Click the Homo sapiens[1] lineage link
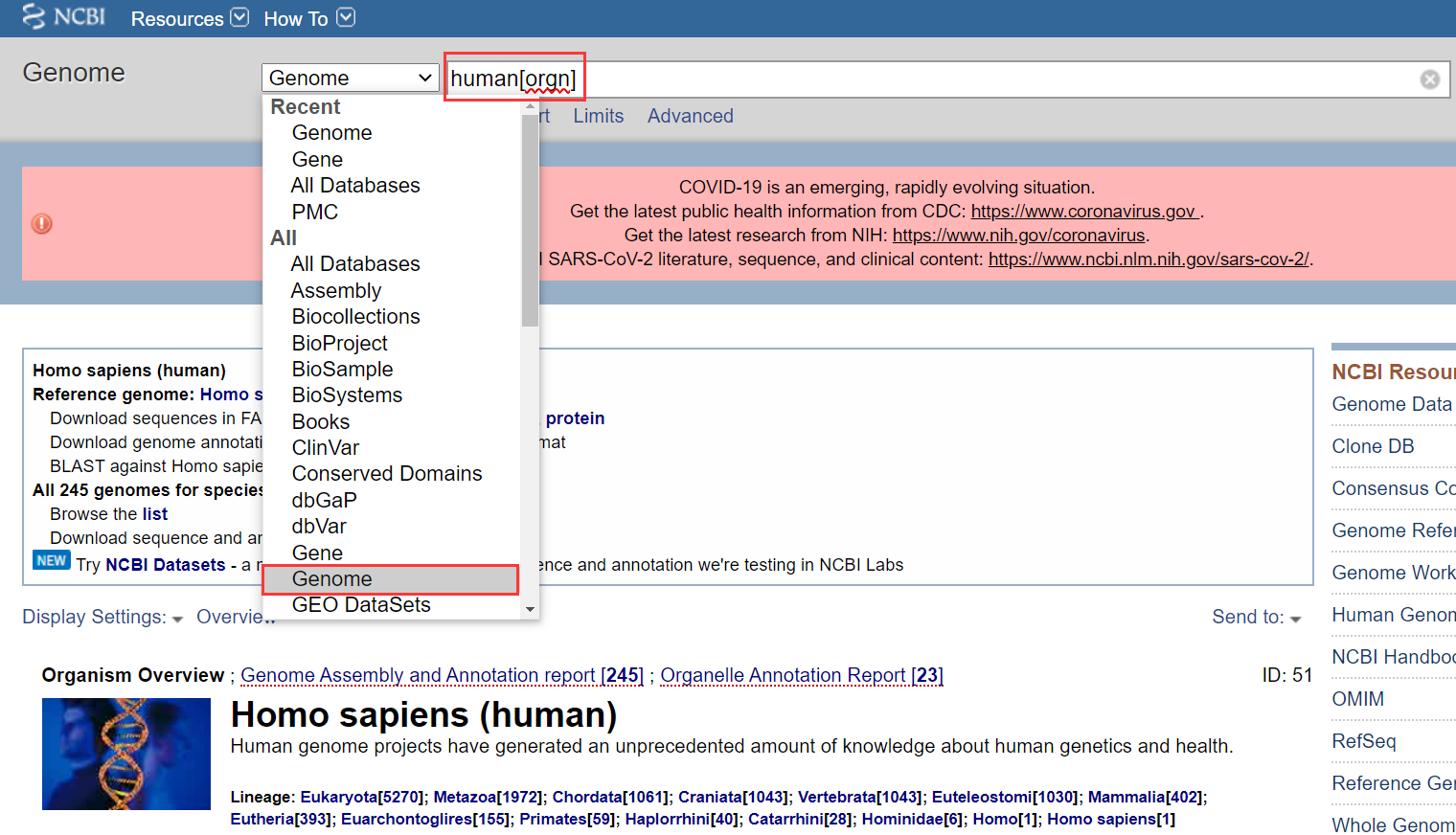The height and width of the screenshot is (835, 1456). tap(1111, 819)
